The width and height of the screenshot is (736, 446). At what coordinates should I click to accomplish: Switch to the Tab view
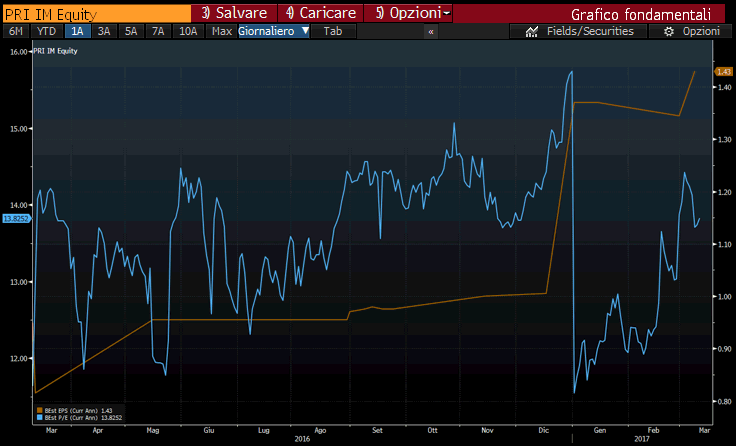point(332,31)
